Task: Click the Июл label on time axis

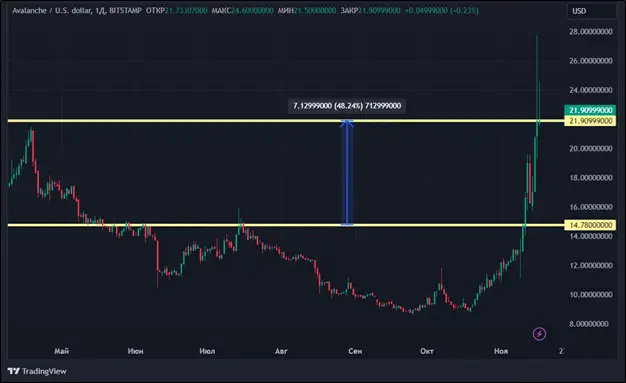Action: tap(207, 351)
